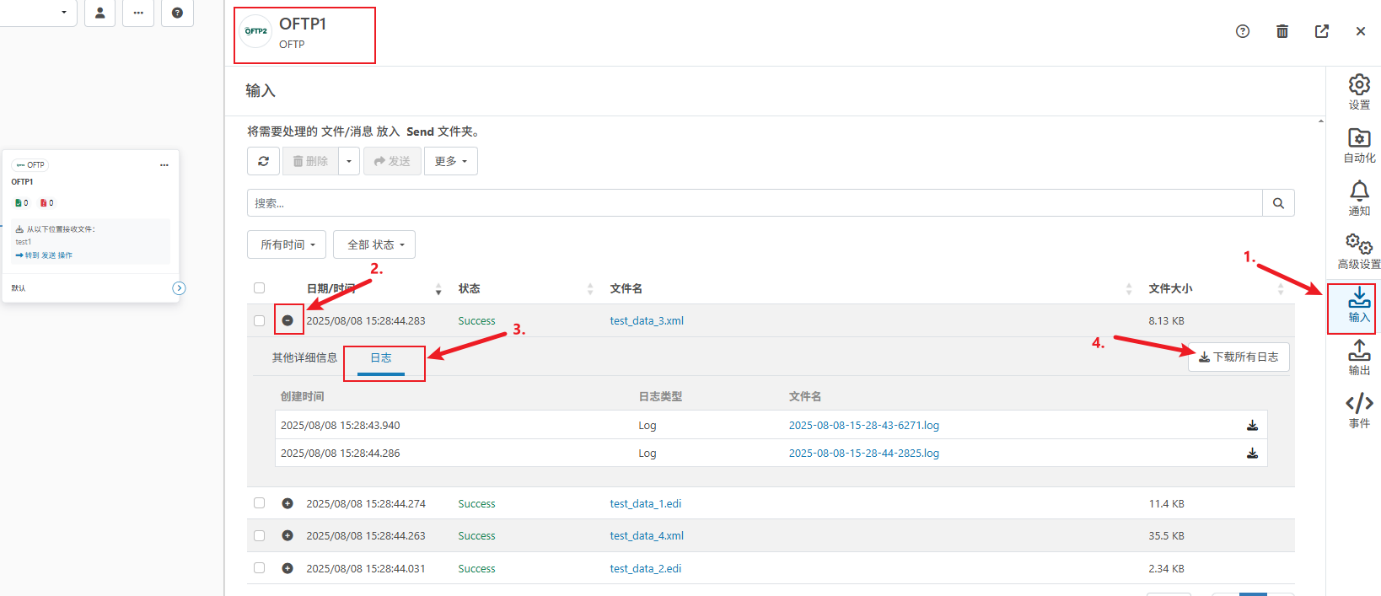Screen dimensions: 1381x596
Task: Check the box for test_data_1.edi row
Action: 260,503
